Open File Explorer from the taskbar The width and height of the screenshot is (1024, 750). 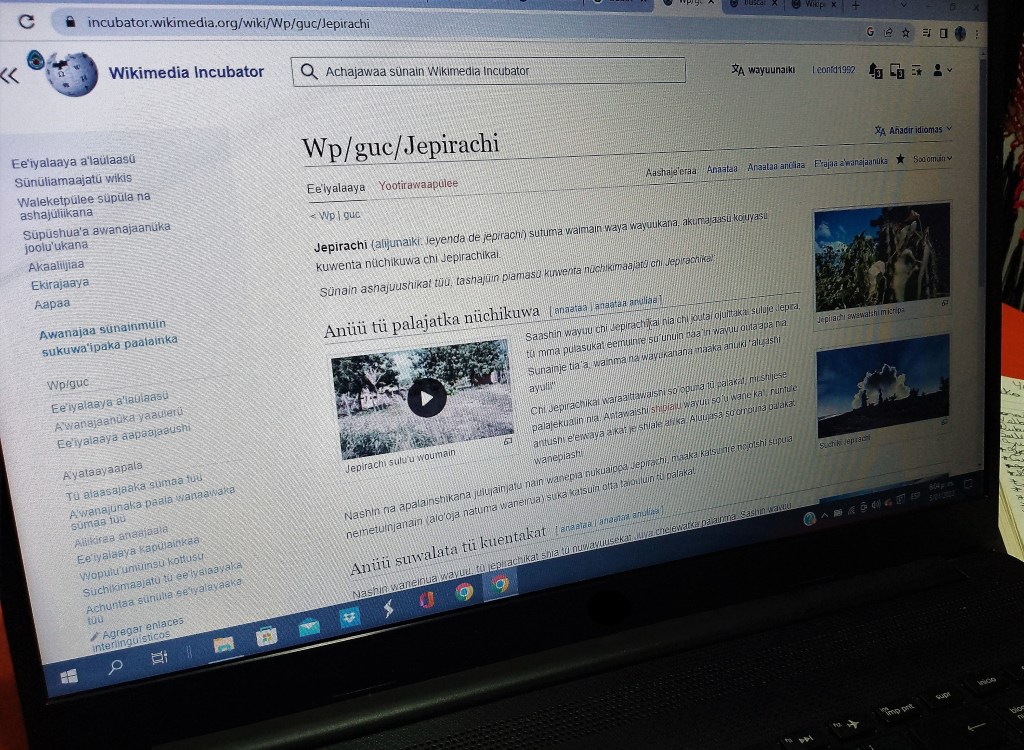pyautogui.click(x=223, y=645)
